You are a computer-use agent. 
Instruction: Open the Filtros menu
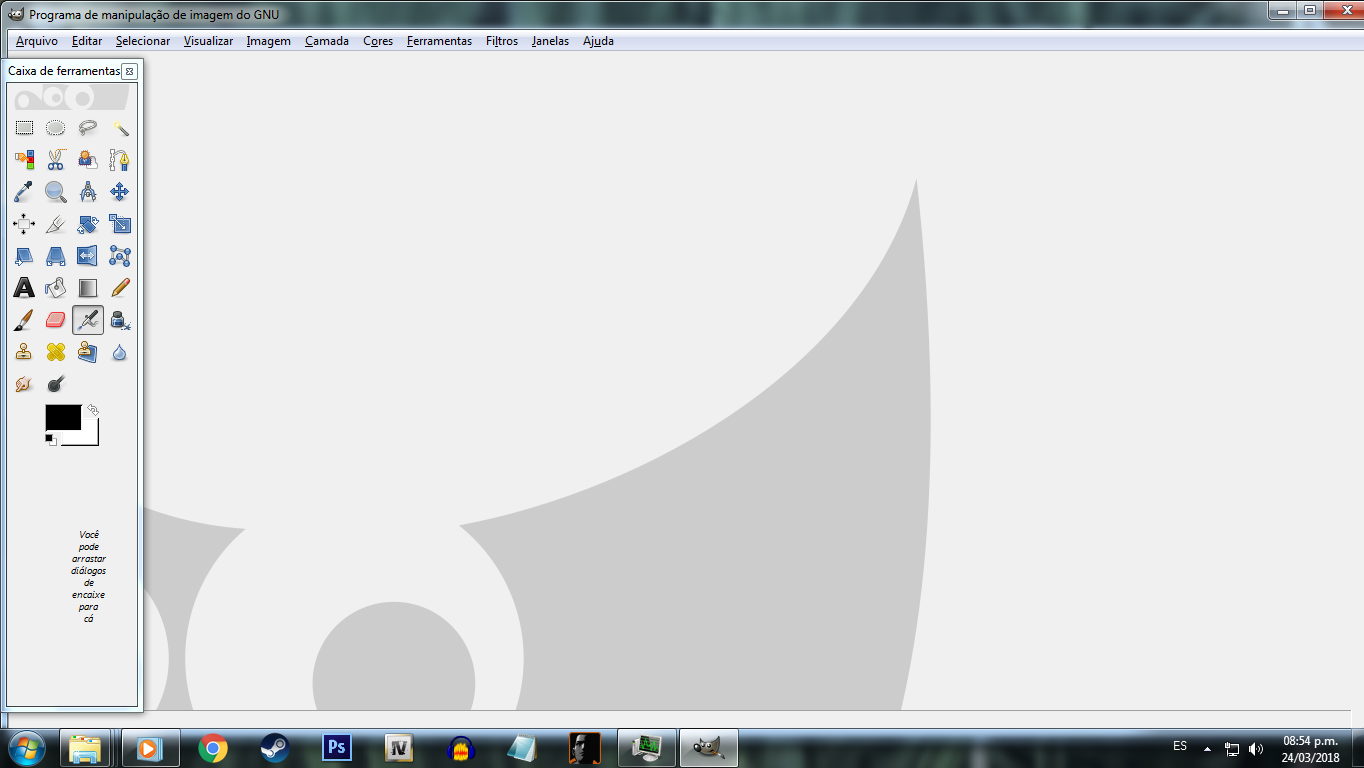(x=502, y=41)
